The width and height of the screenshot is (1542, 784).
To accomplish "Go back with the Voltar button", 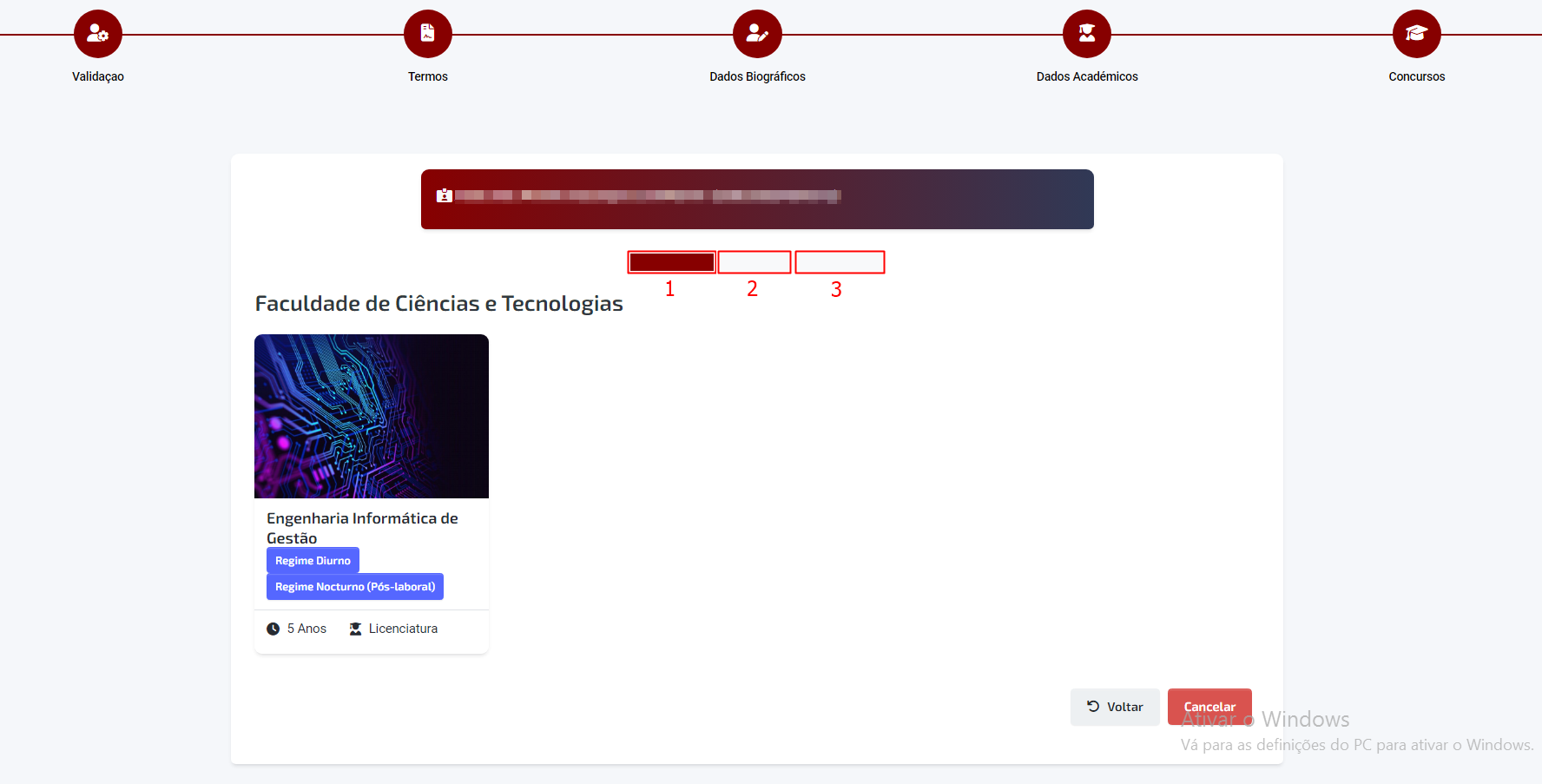I will click(x=1115, y=707).
